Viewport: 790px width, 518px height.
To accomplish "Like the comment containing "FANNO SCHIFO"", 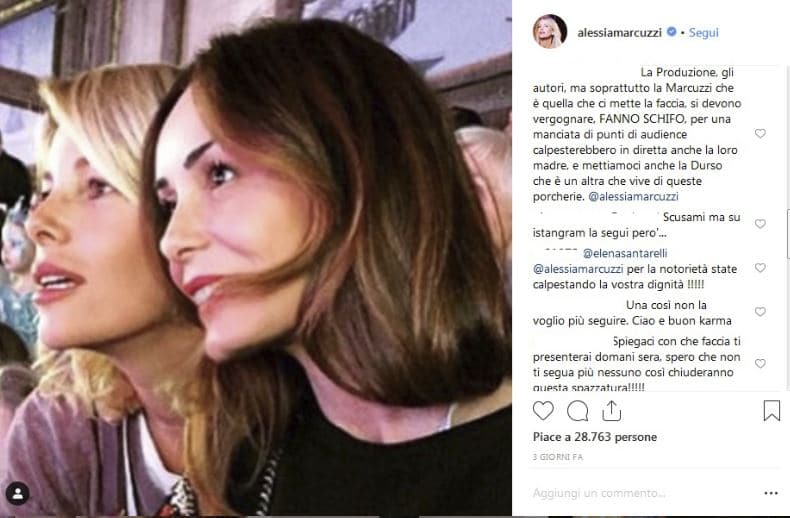I will [760, 133].
